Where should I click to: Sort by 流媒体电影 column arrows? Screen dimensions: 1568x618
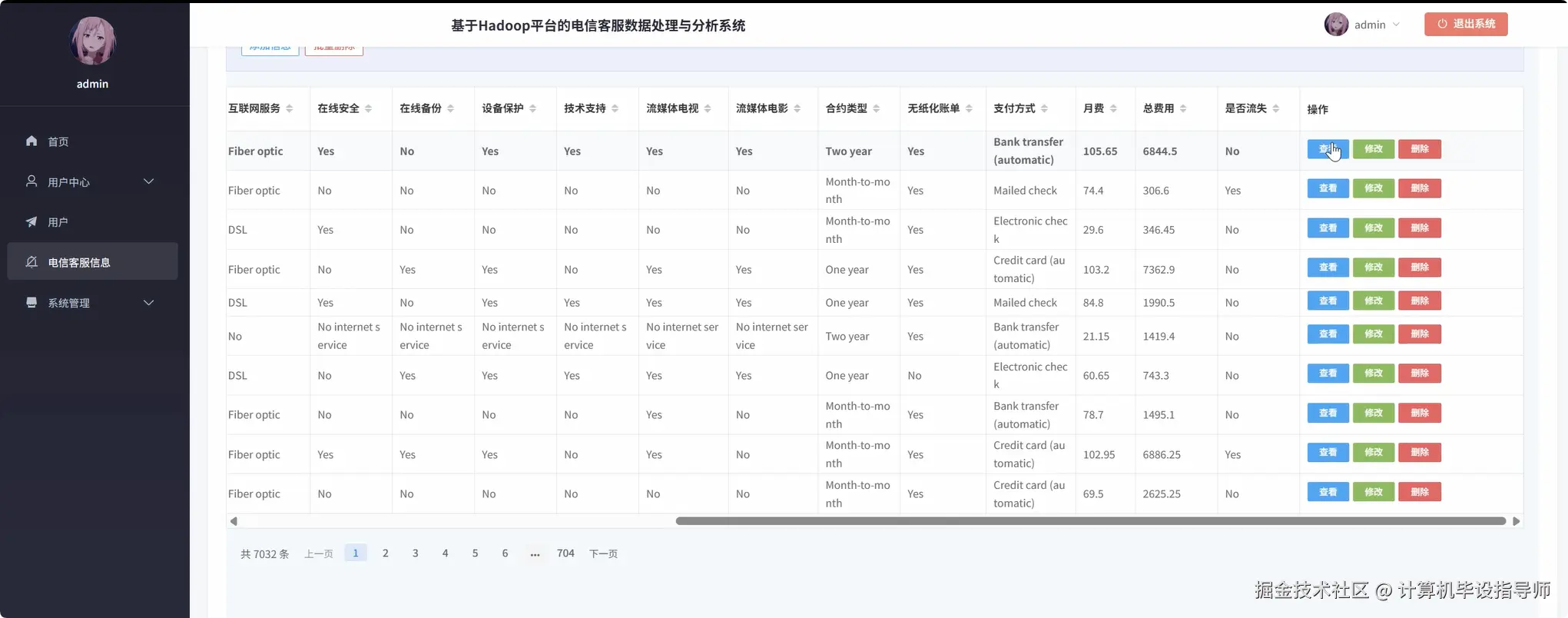click(797, 108)
